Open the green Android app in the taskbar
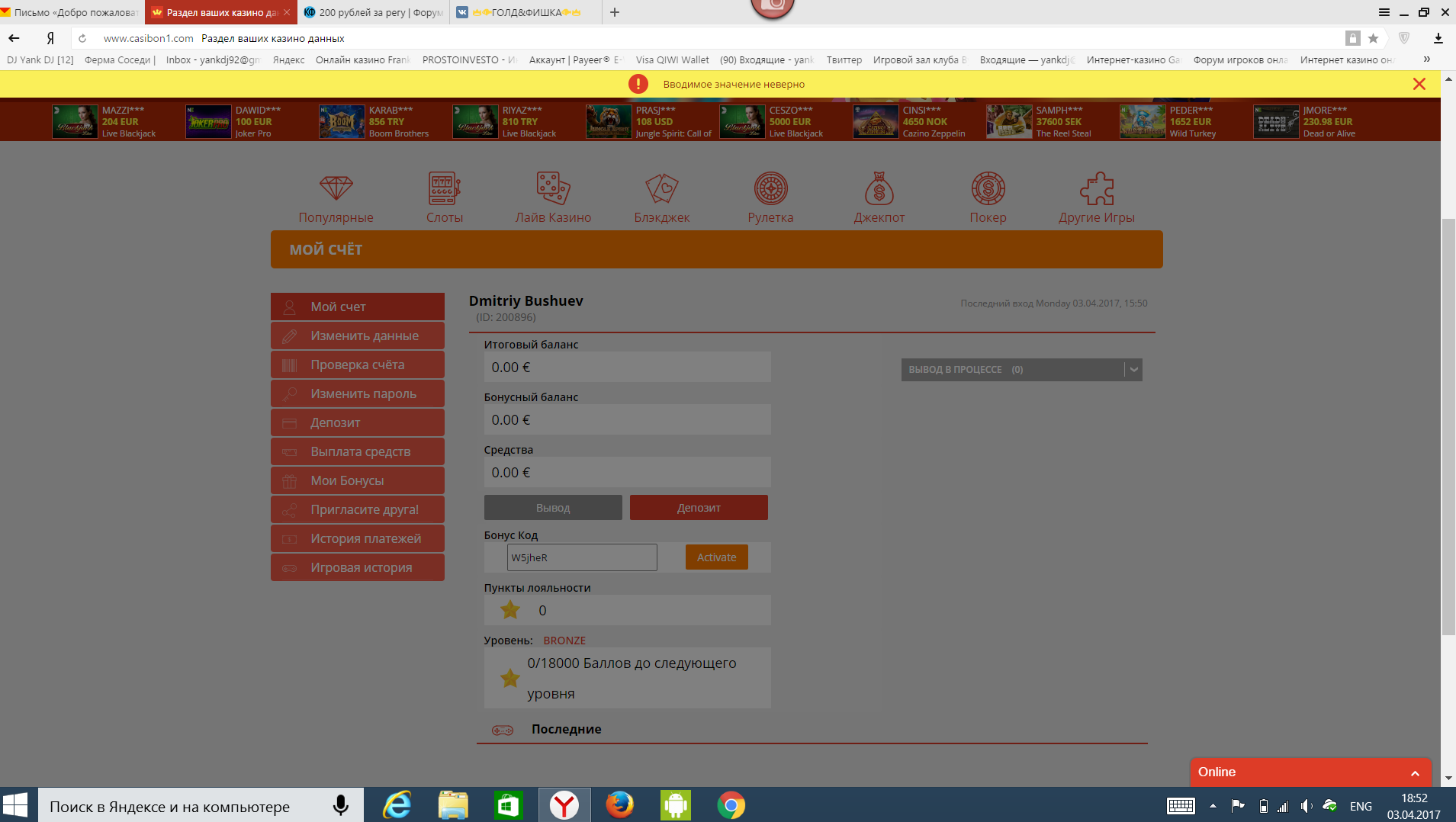The width and height of the screenshot is (1456, 822). (675, 805)
